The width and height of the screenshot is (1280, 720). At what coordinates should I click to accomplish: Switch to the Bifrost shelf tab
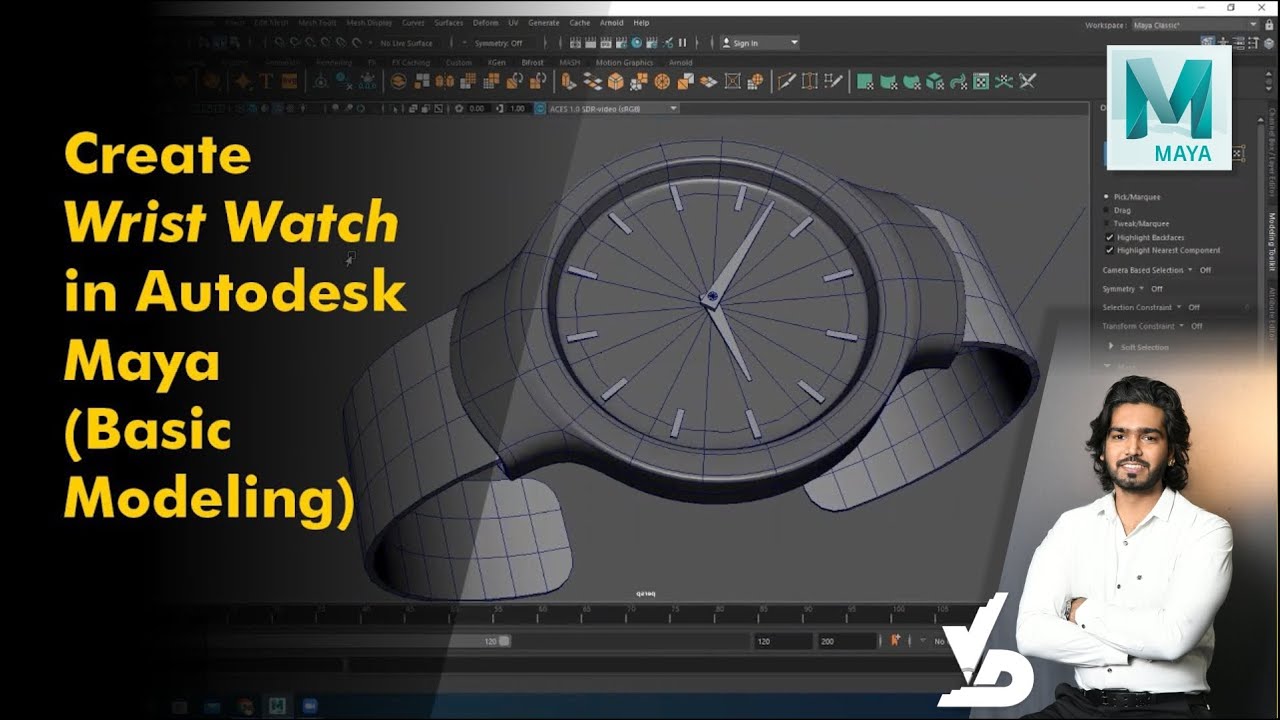pyautogui.click(x=532, y=62)
